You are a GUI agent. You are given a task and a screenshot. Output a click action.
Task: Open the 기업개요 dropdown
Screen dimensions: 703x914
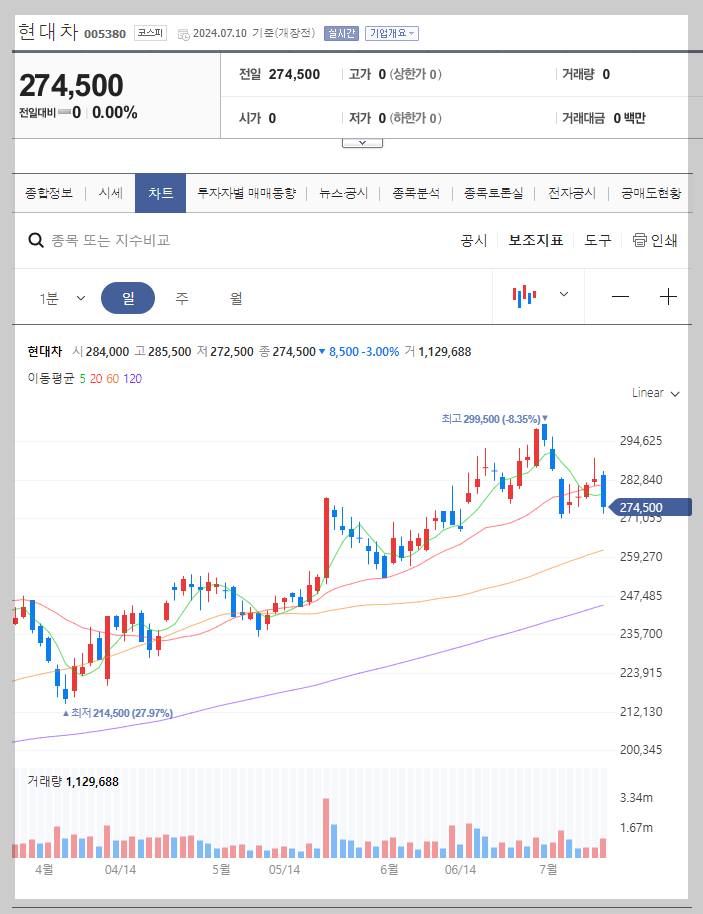[x=392, y=33]
